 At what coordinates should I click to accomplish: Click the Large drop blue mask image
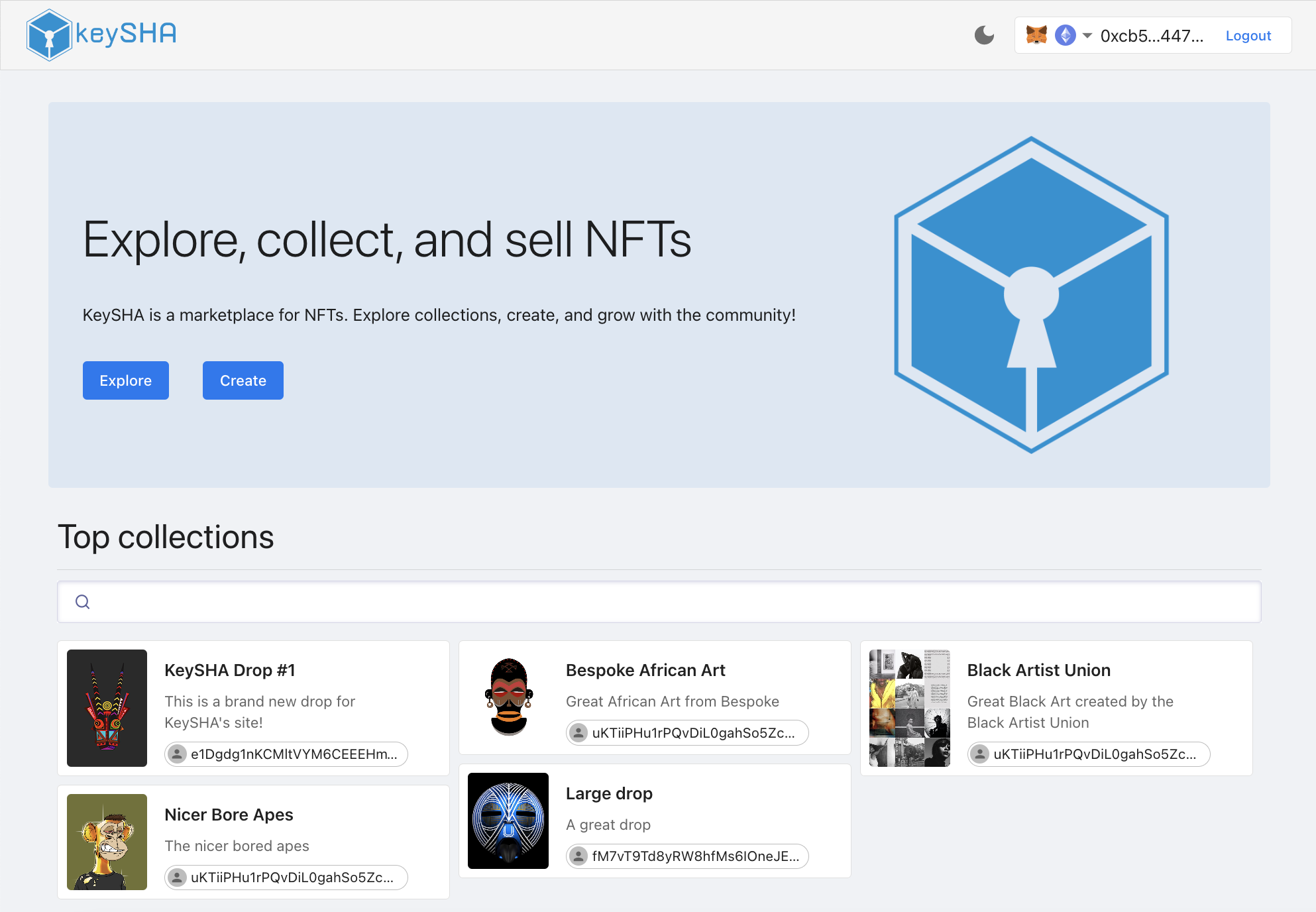tap(508, 821)
